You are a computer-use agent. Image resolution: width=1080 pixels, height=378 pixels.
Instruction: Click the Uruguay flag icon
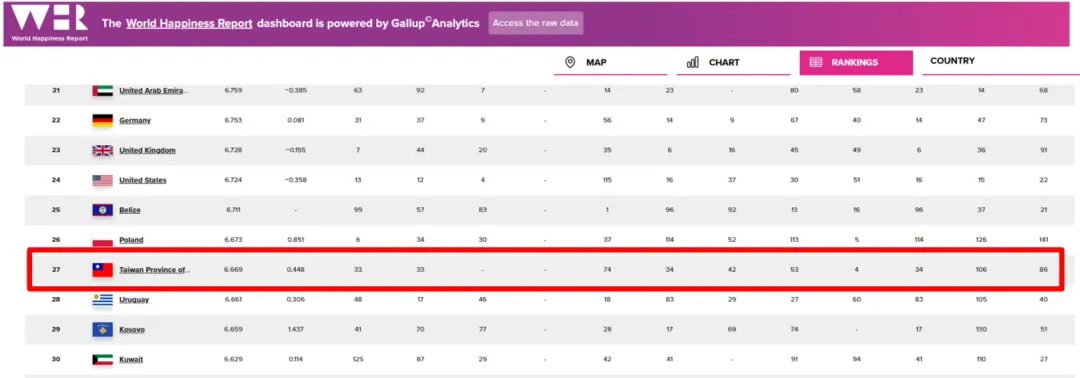102,300
